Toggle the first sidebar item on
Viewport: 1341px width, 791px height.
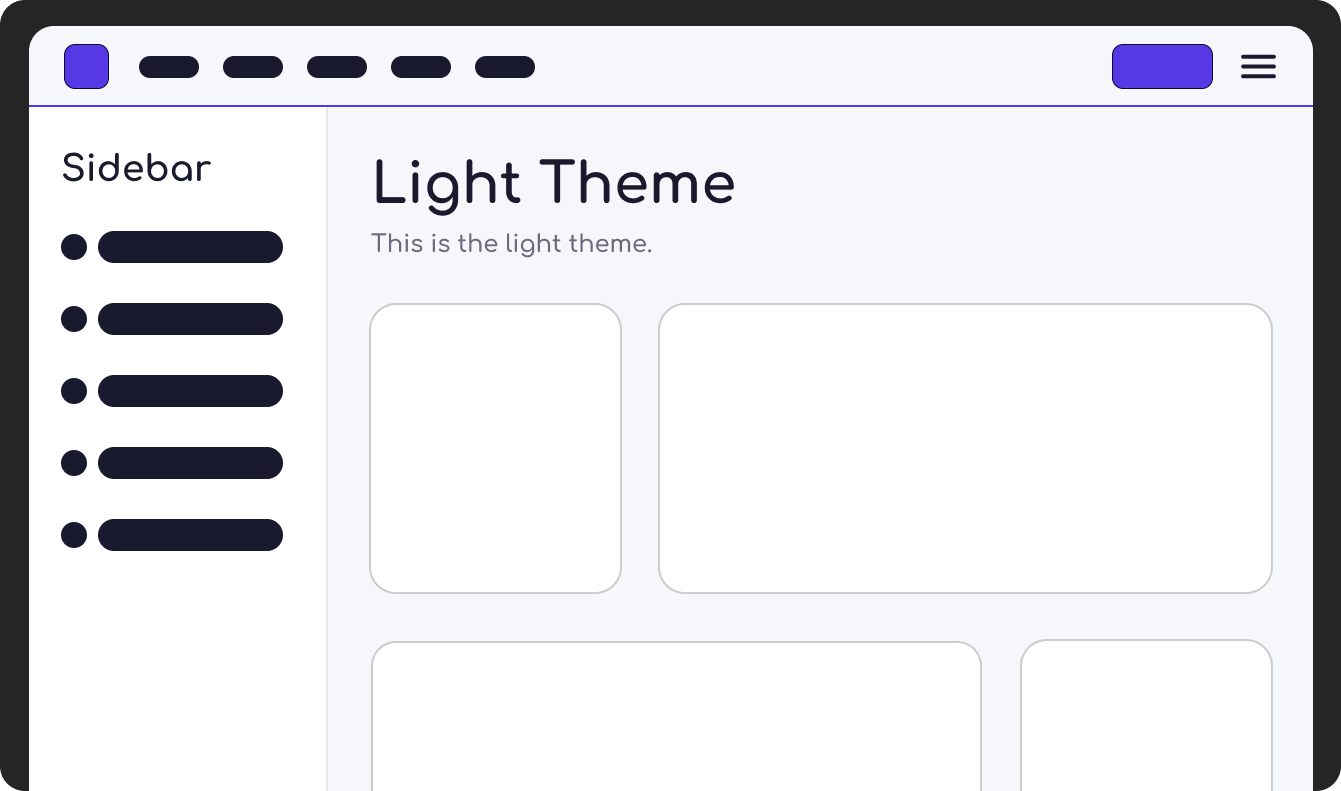190,247
